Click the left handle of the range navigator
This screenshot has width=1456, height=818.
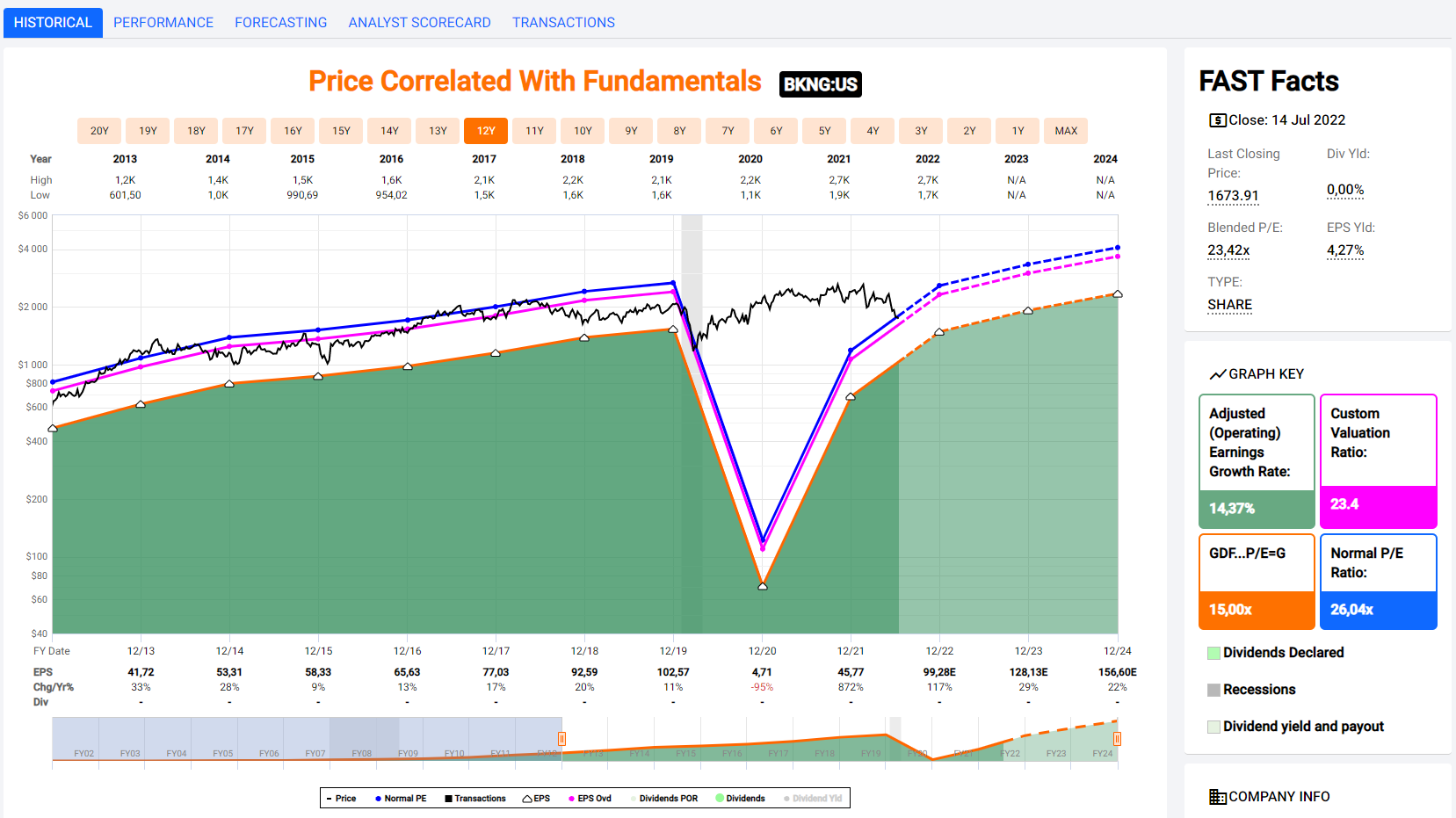(x=561, y=739)
